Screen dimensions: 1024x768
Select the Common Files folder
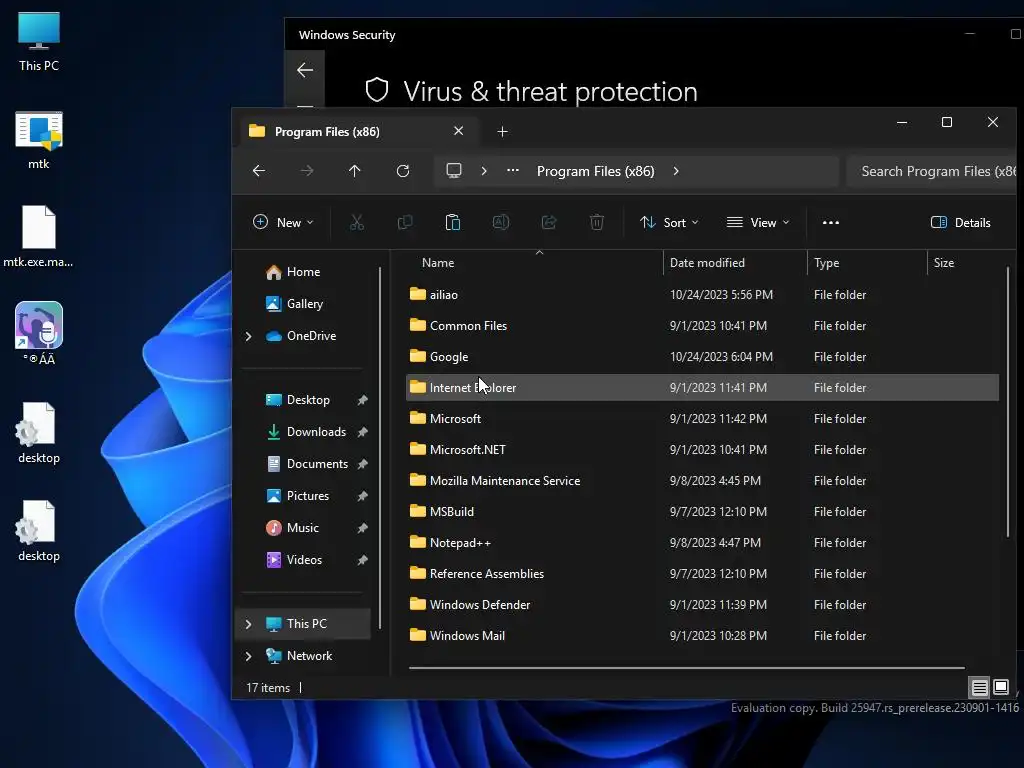[702, 325]
